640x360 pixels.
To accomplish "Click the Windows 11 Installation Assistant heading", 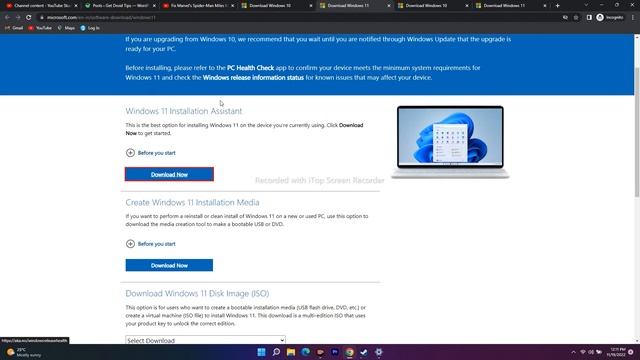I will click(183, 111).
